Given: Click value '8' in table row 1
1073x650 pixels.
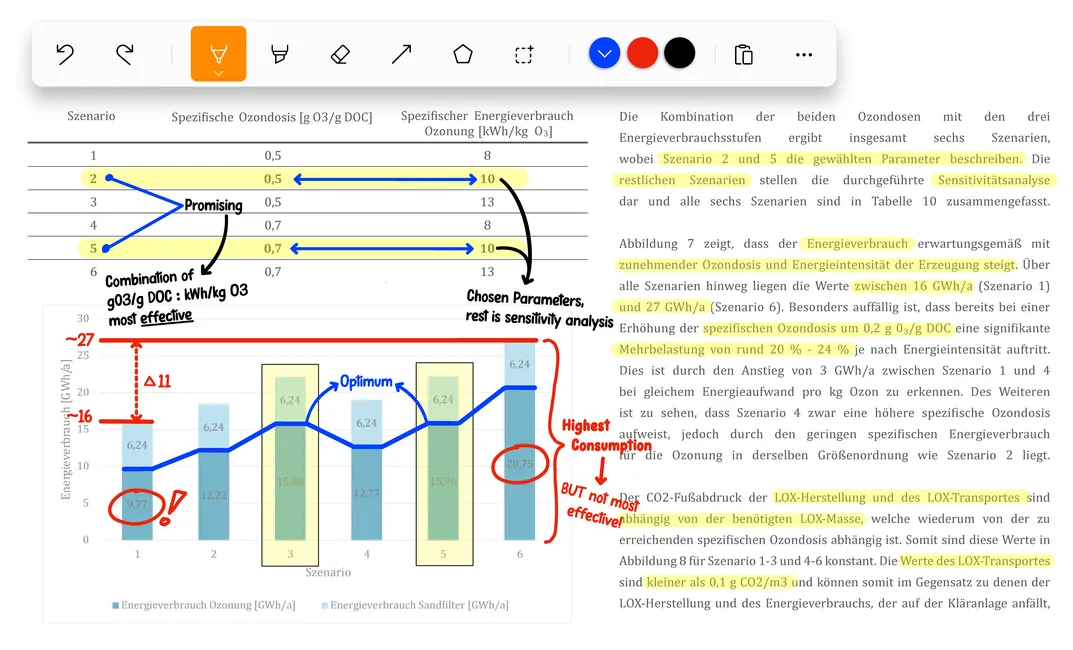Looking at the screenshot, I should click(487, 155).
